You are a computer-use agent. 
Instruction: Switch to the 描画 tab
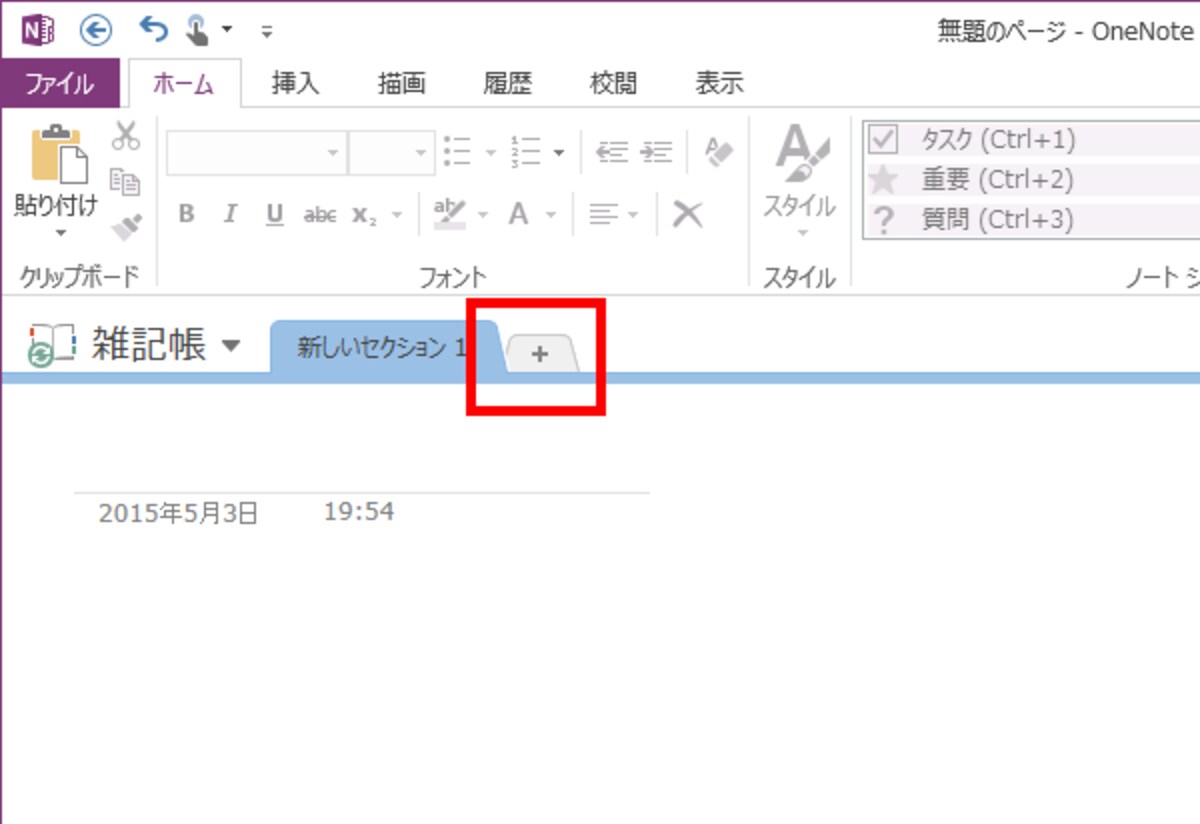(402, 84)
